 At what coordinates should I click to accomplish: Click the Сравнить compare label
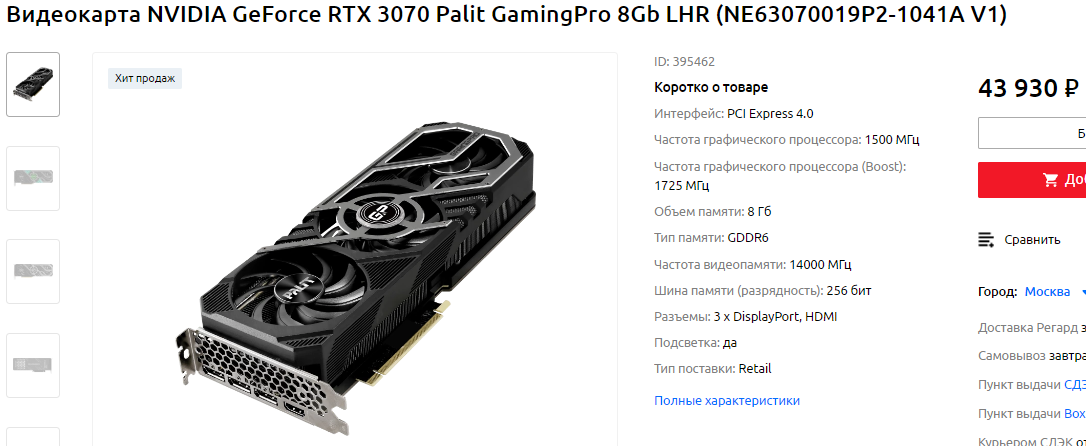[1032, 240]
